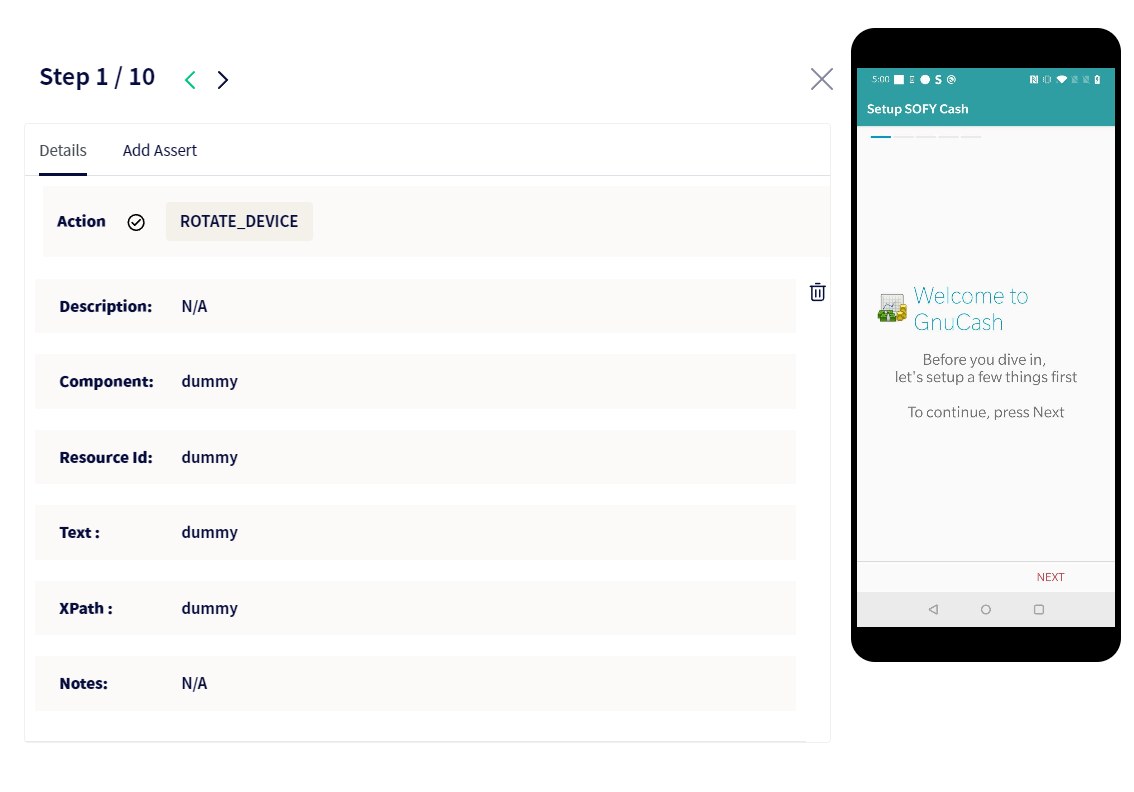
Task: Tap NEXT in the phone preview
Action: 1050,577
